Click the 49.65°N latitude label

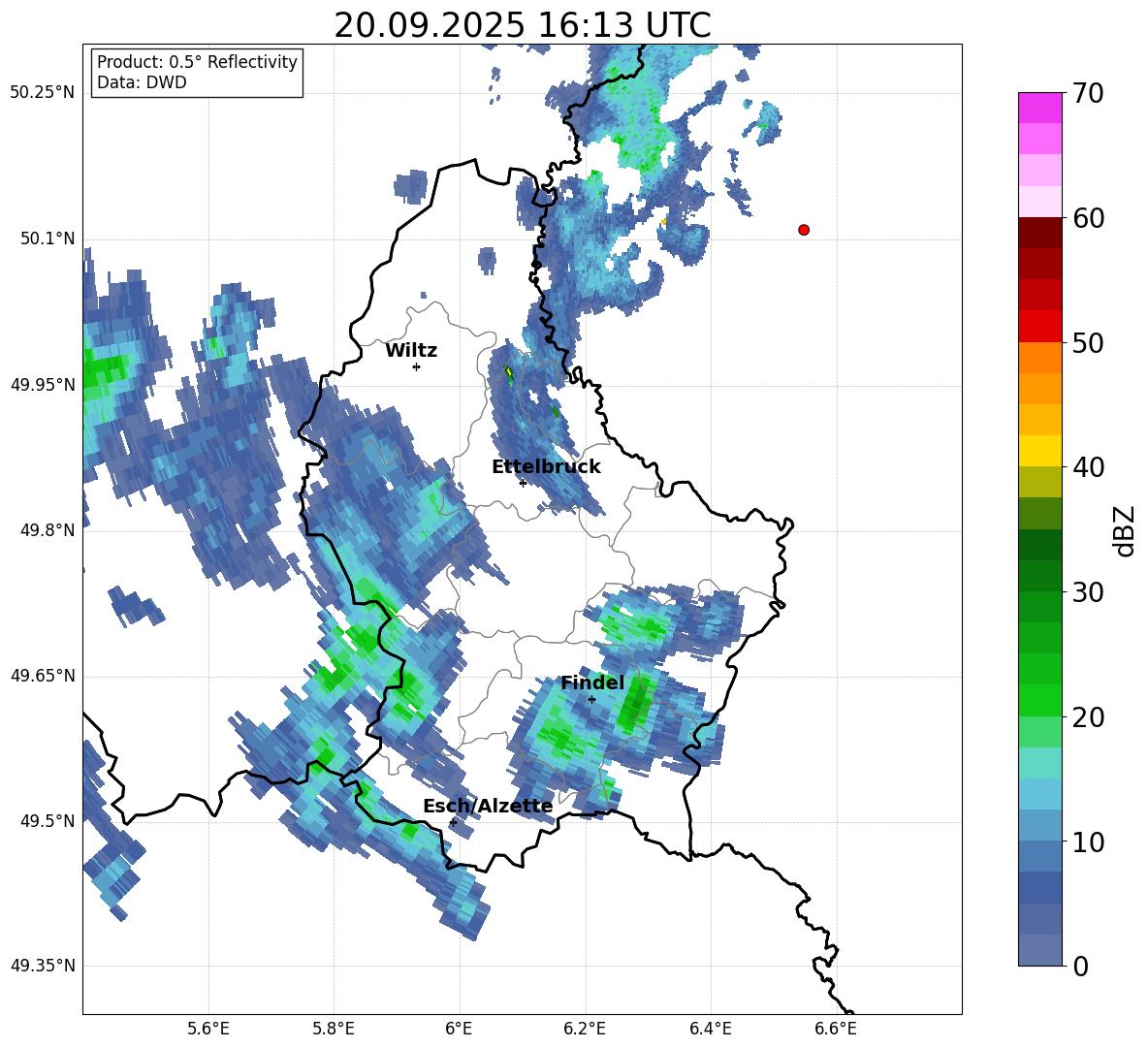[43, 675]
